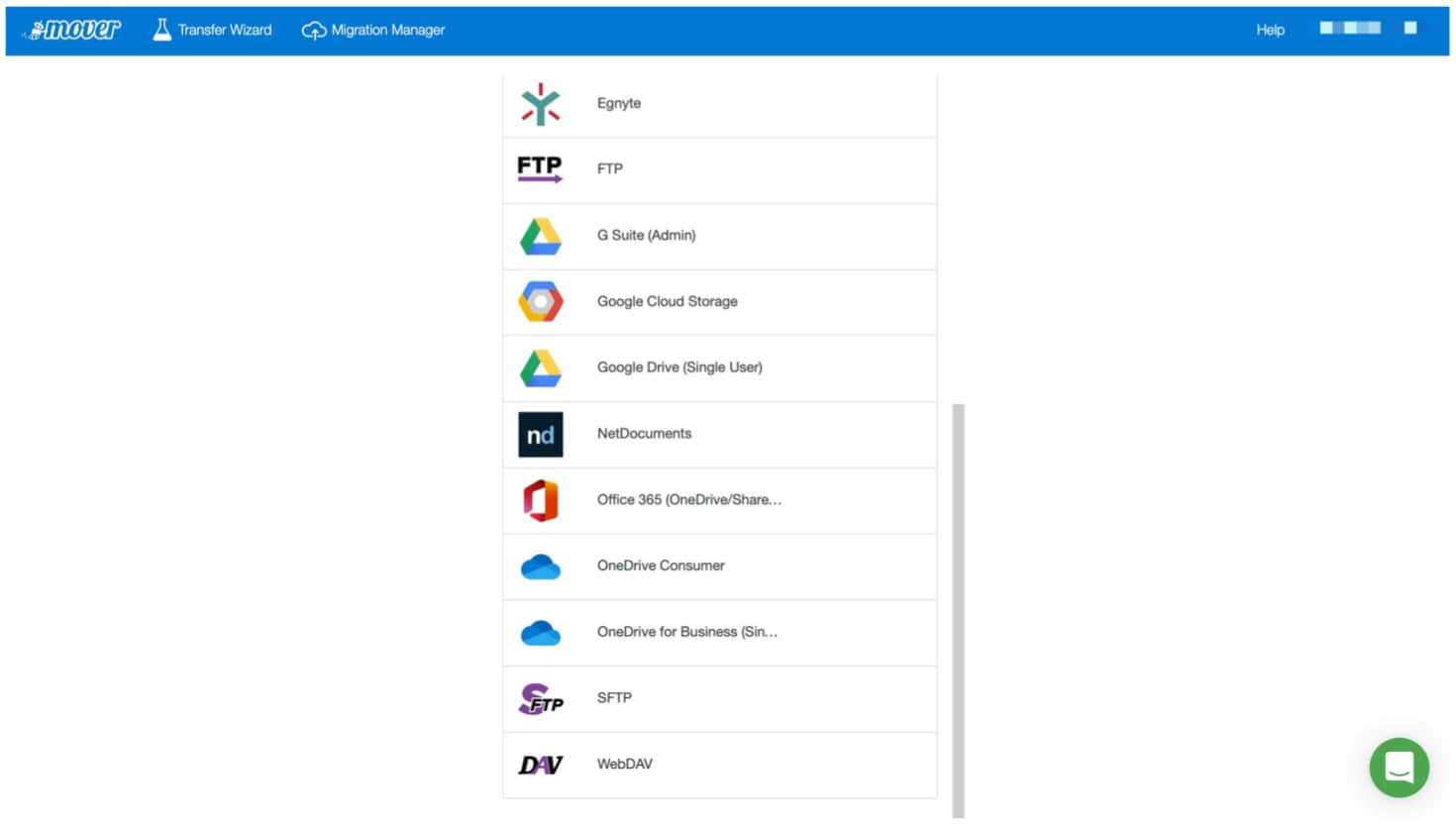Pick Google Drive (Single User) label
The height and width of the screenshot is (824, 1456).
tap(679, 367)
